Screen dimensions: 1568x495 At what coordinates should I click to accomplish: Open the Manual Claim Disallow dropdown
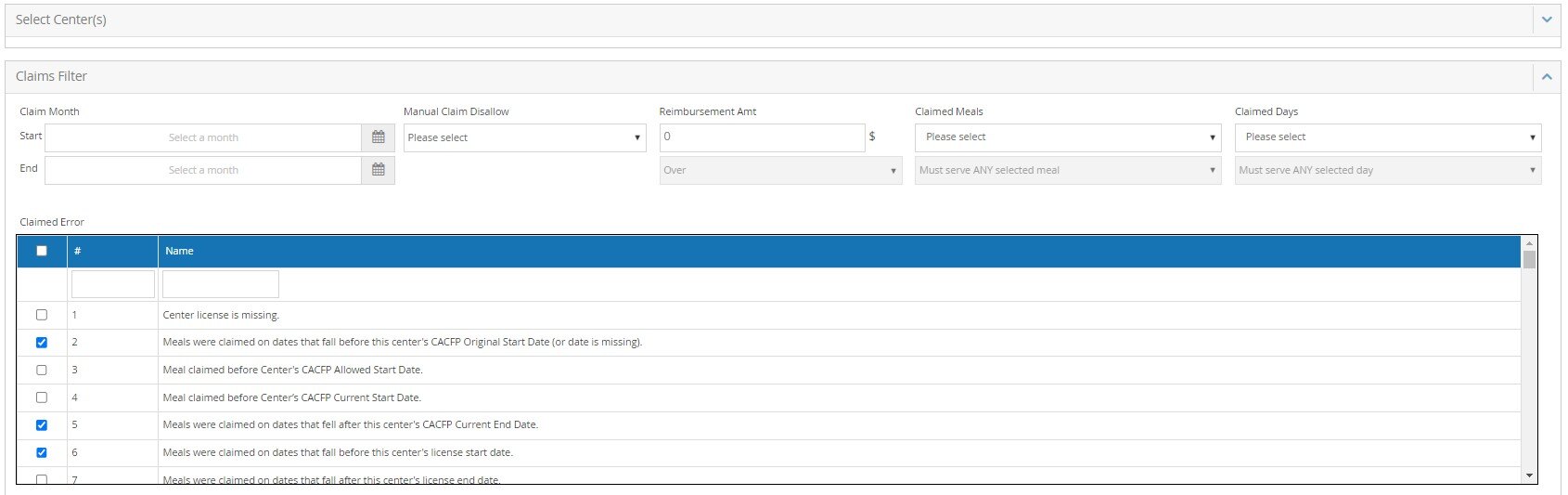524,137
